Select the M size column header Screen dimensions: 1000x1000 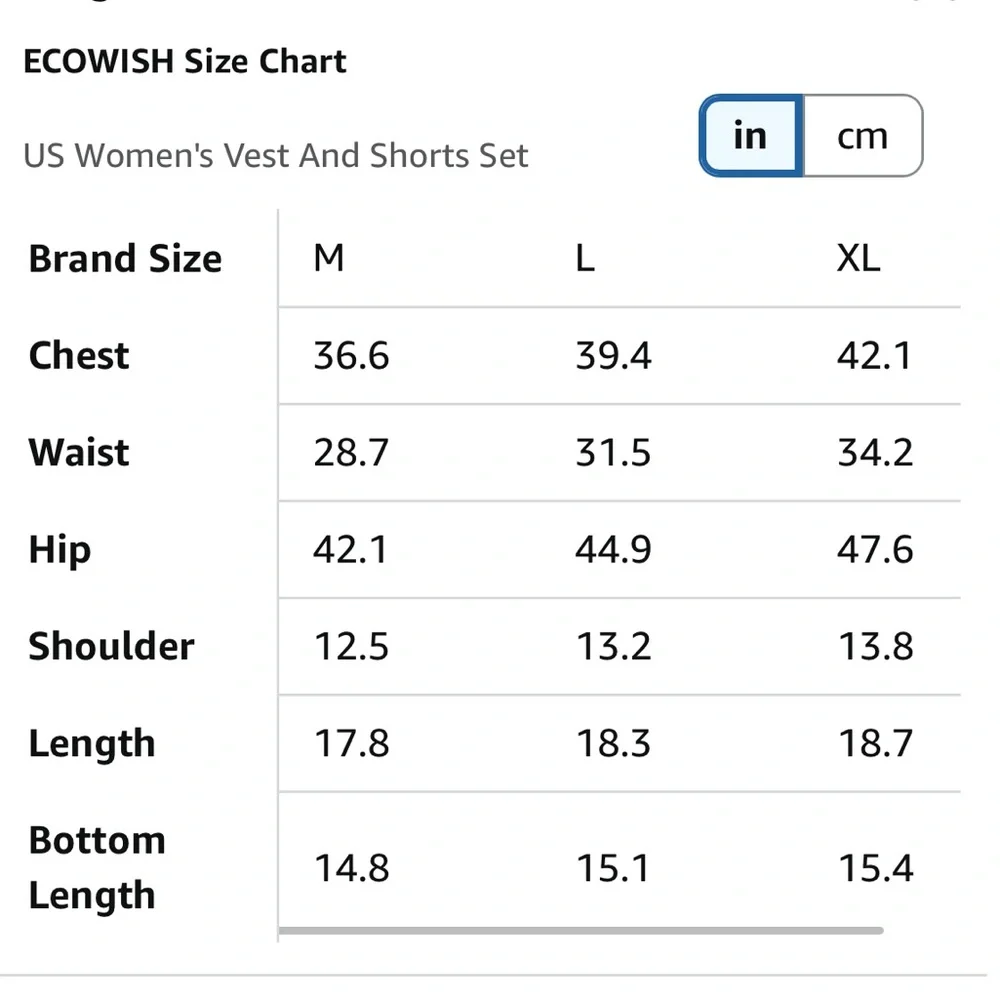pos(329,259)
